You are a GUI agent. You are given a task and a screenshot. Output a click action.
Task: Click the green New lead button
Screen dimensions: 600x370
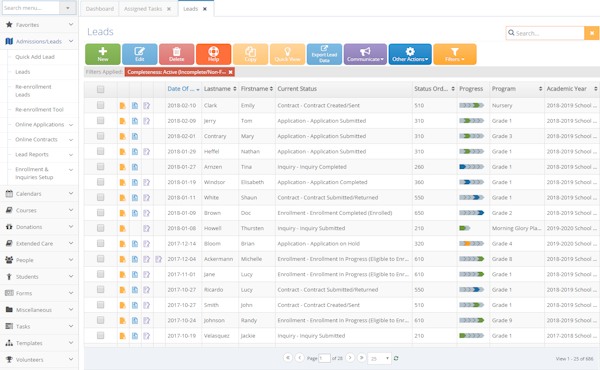pos(103,54)
